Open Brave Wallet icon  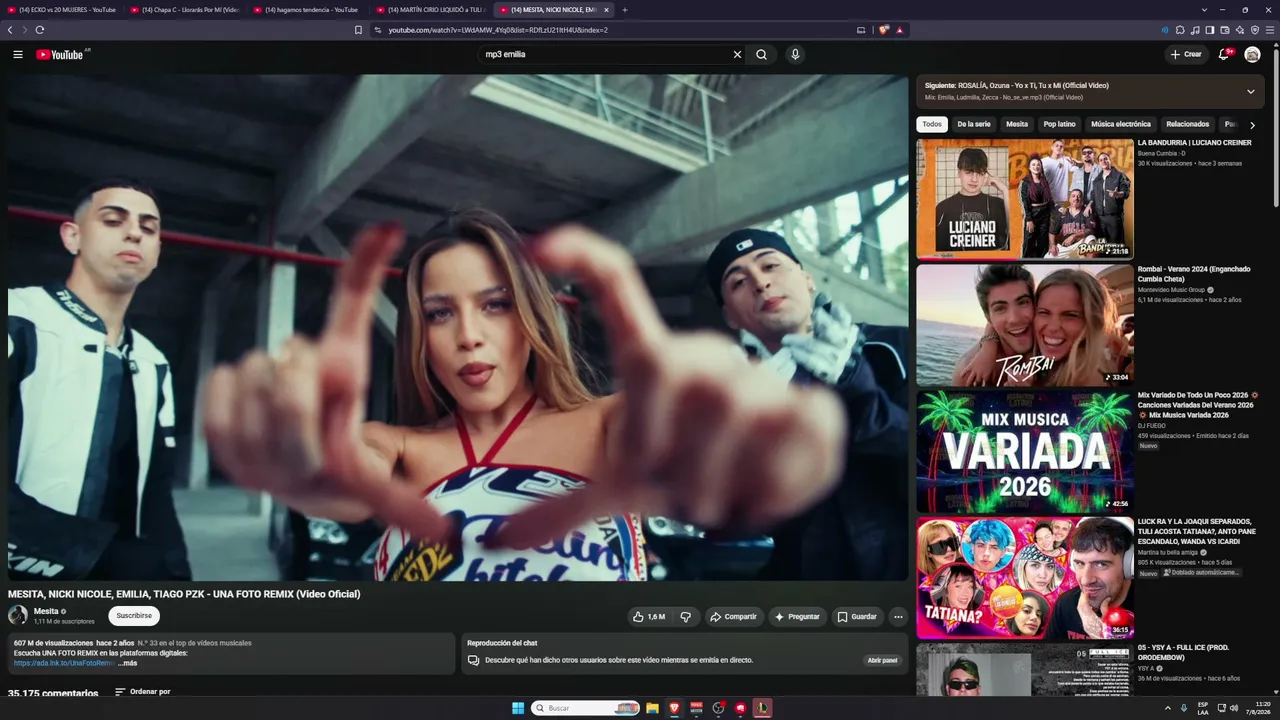pyautogui.click(x=1225, y=30)
